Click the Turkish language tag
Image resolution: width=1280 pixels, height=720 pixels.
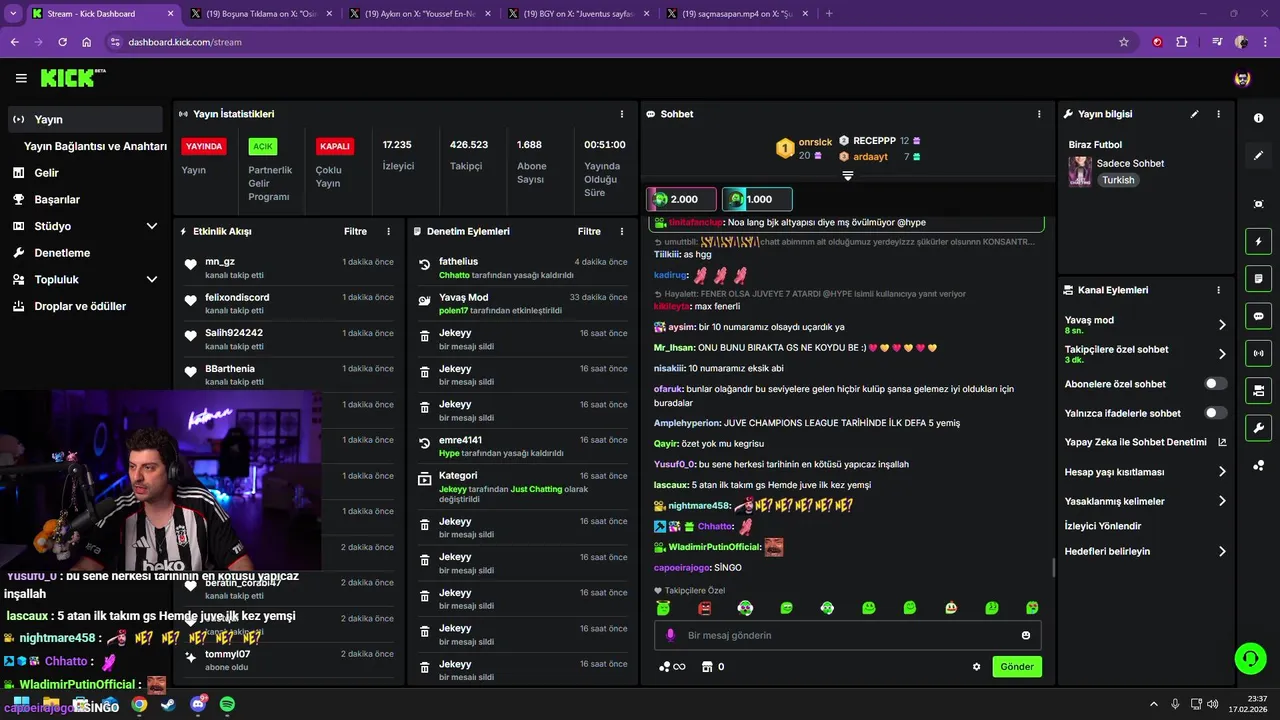click(1118, 180)
